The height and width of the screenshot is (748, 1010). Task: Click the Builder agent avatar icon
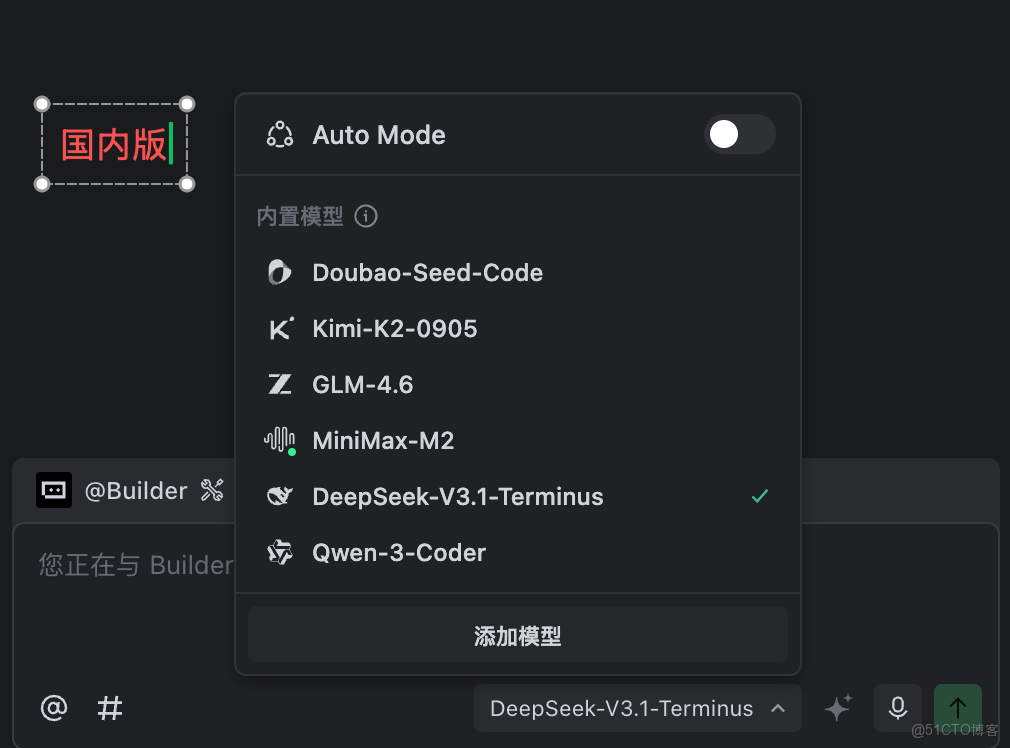pyautogui.click(x=54, y=490)
